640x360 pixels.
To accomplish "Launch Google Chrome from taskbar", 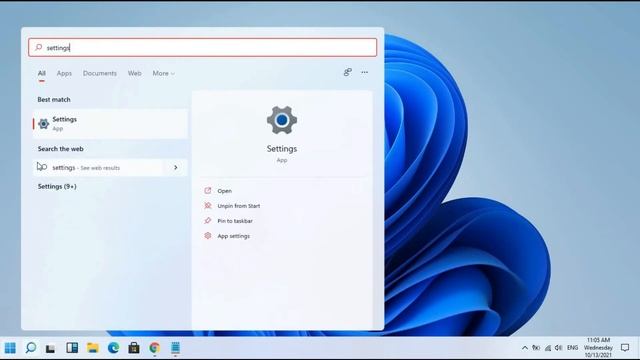I will pos(155,348).
